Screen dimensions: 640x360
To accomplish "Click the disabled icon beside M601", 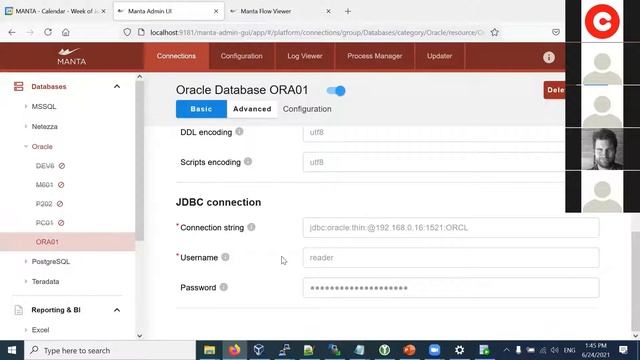I will [x=61, y=184].
